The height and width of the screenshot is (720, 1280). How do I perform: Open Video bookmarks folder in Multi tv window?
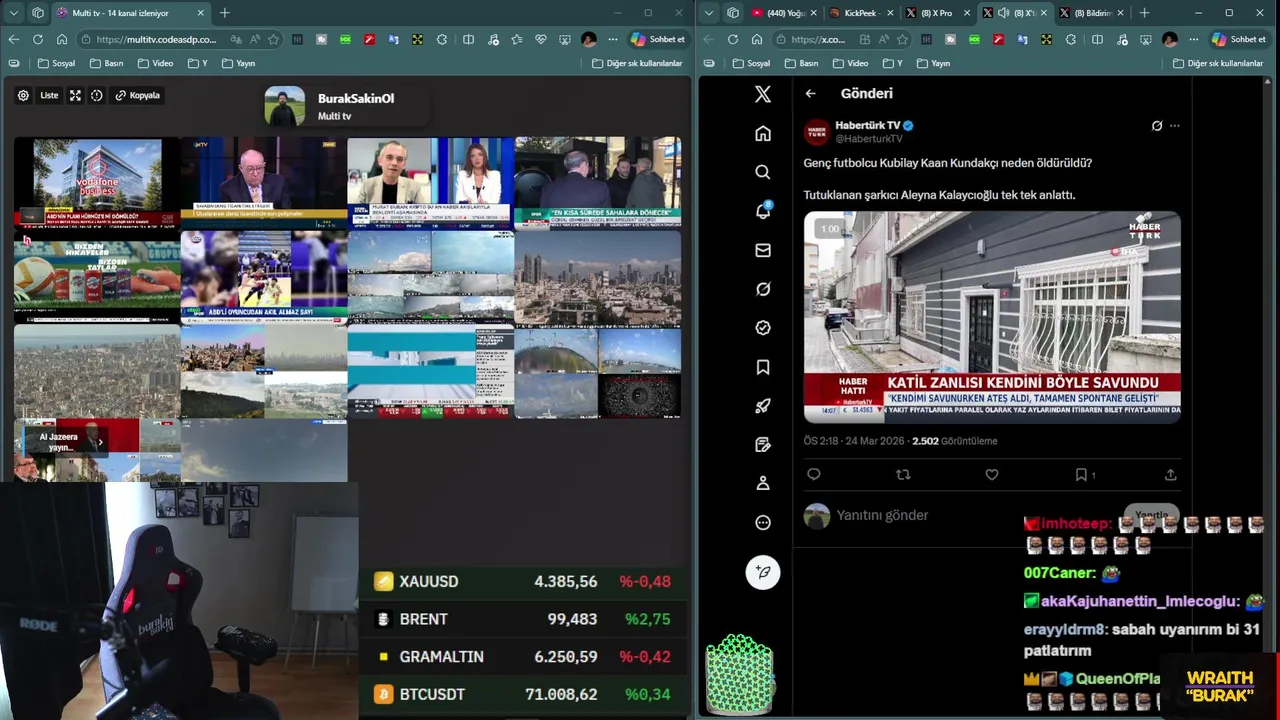(155, 63)
